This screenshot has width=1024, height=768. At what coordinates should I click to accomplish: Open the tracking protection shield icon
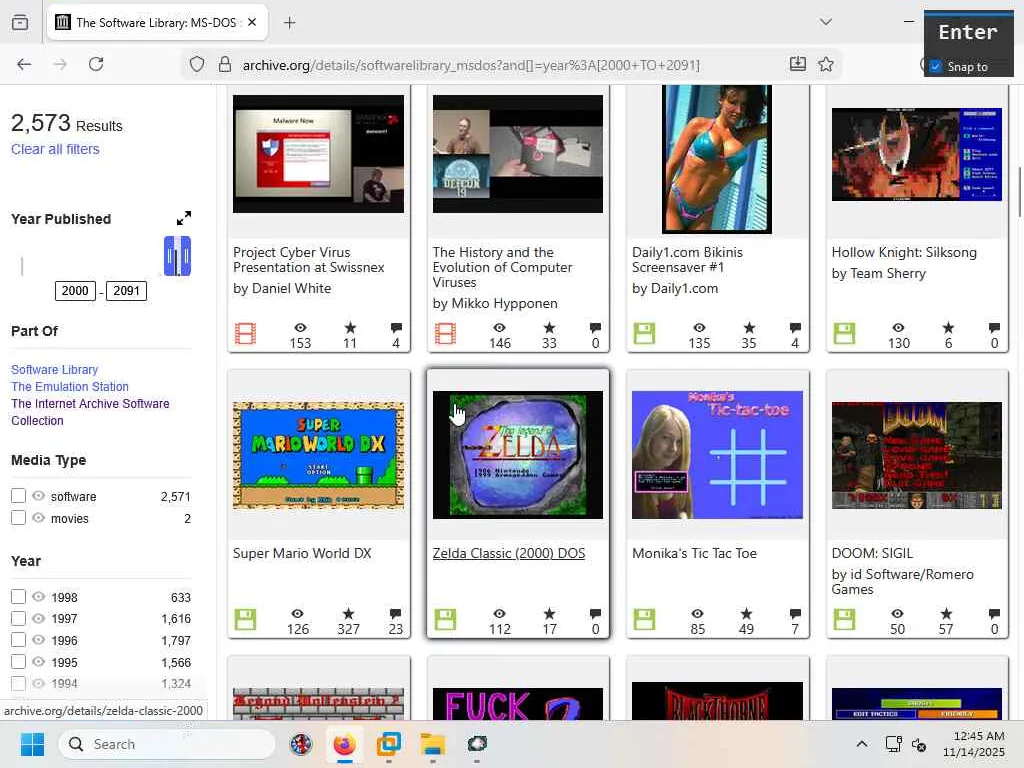tap(197, 64)
